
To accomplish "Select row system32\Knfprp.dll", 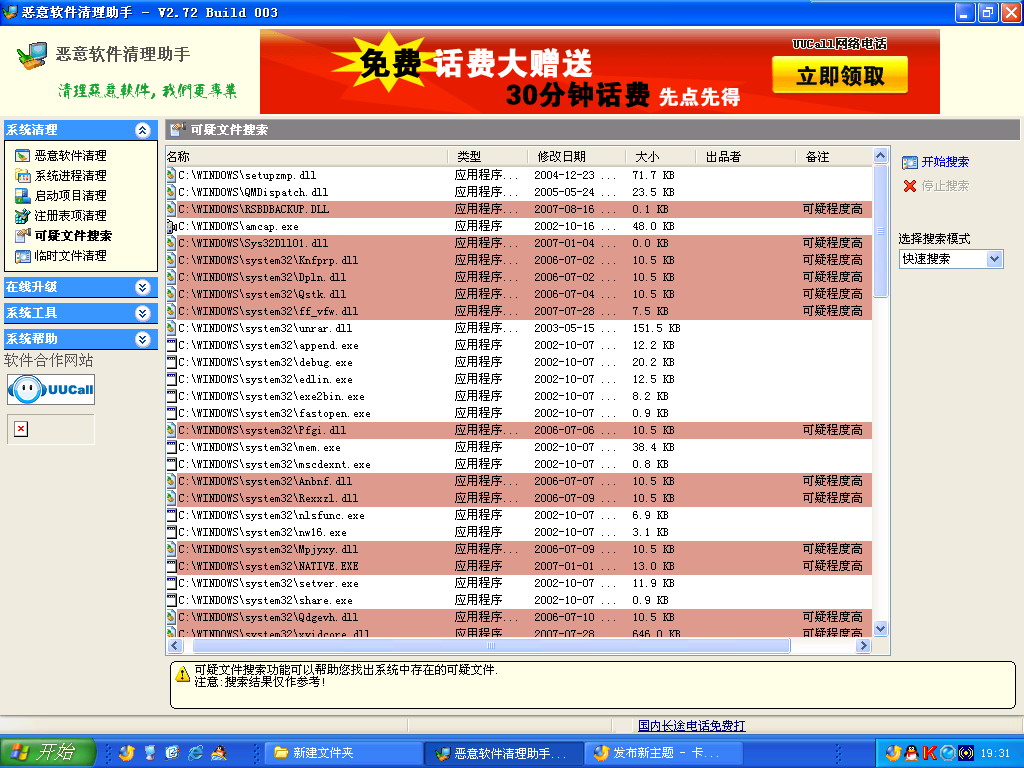I will click(x=519, y=260).
